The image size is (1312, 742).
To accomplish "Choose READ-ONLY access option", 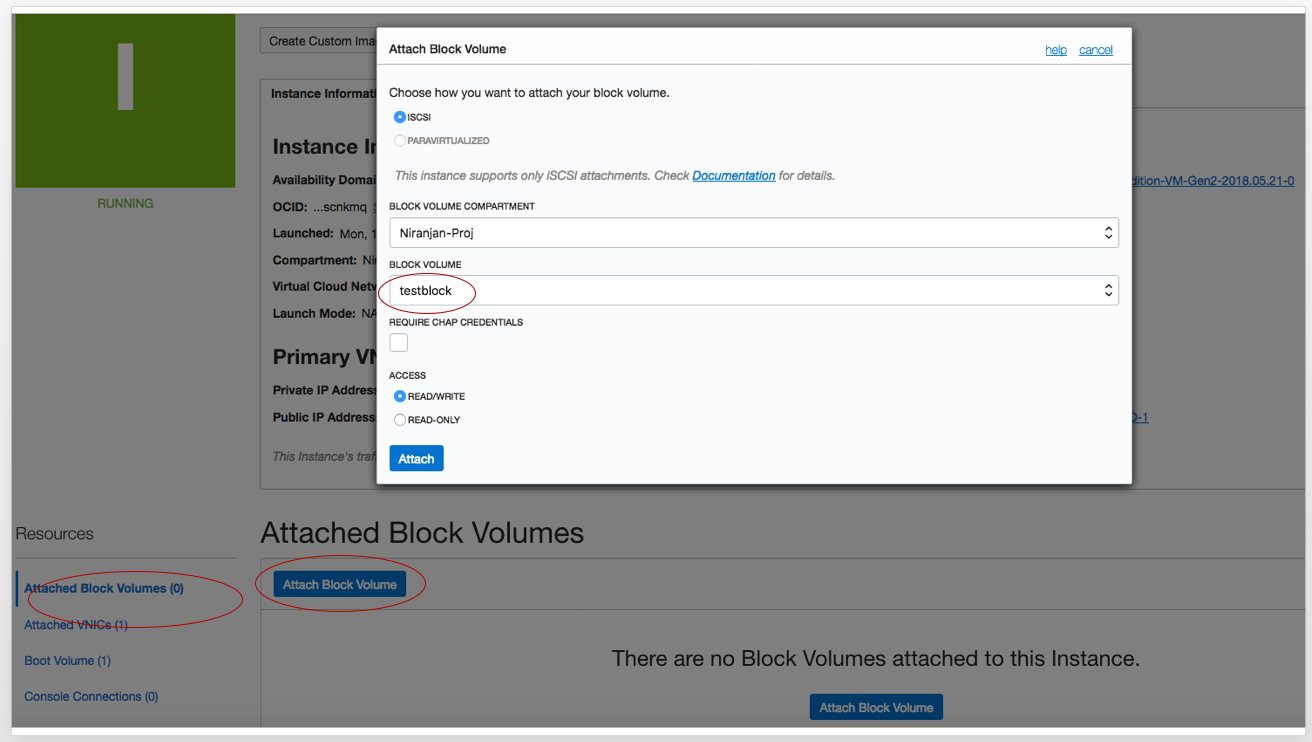I will coord(400,420).
